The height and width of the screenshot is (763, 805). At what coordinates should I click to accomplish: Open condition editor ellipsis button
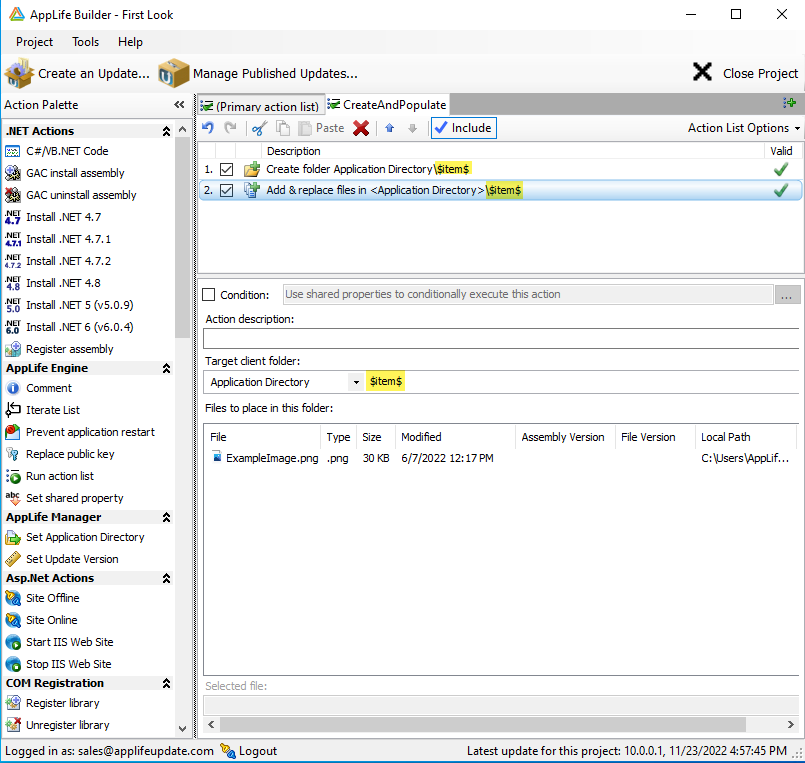click(x=787, y=295)
